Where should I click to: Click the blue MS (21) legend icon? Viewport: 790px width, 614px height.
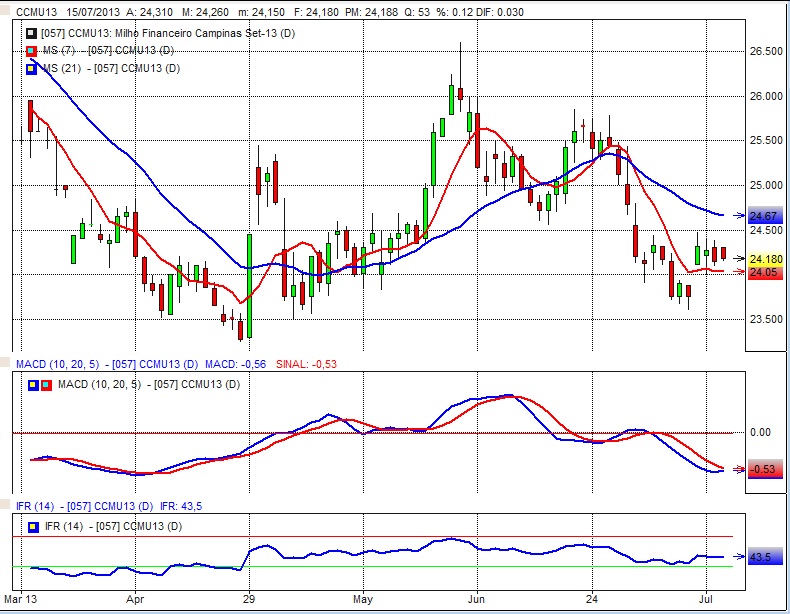(34, 67)
